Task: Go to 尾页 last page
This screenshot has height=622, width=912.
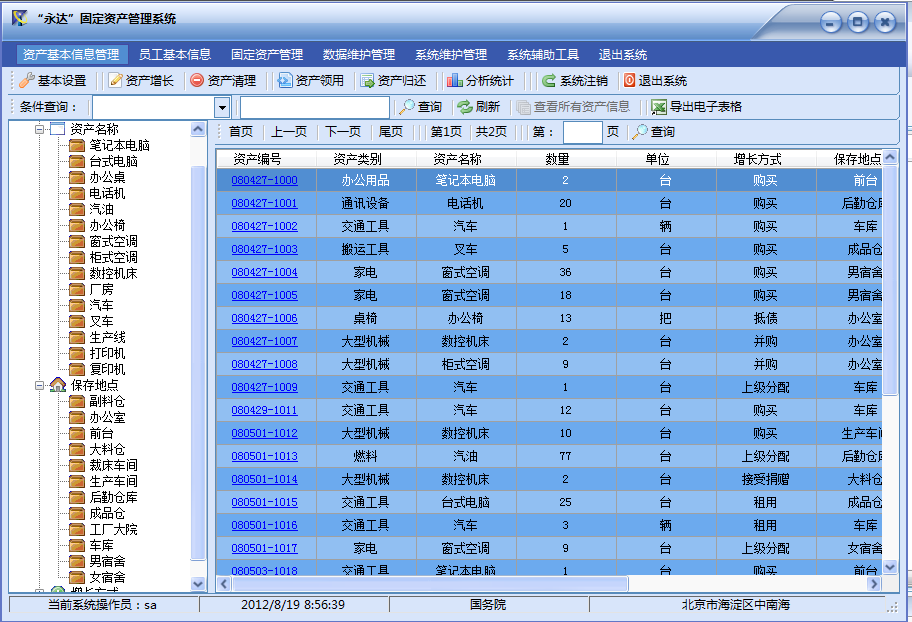Action: [390, 131]
